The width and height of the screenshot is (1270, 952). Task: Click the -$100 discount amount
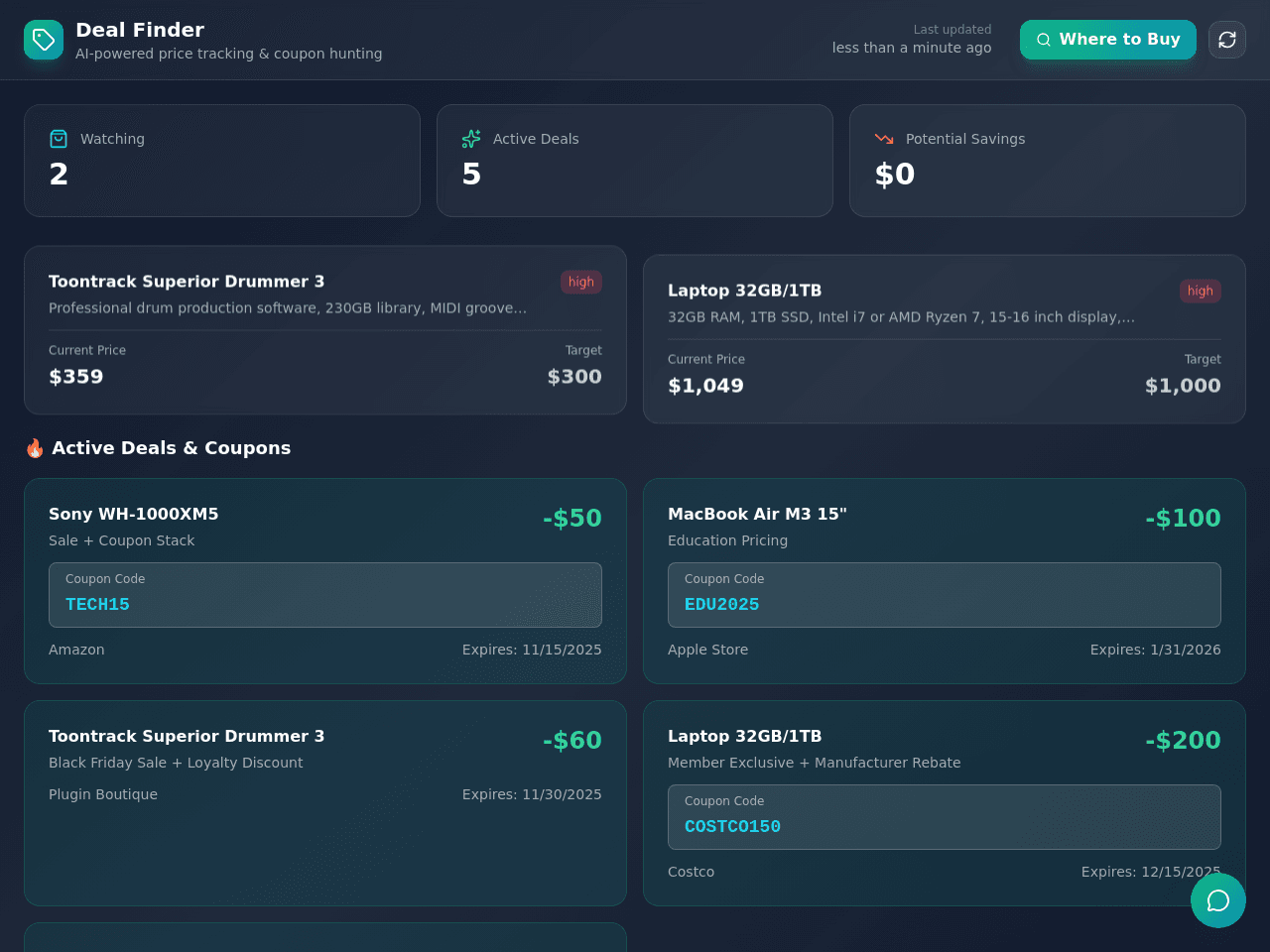(1183, 518)
